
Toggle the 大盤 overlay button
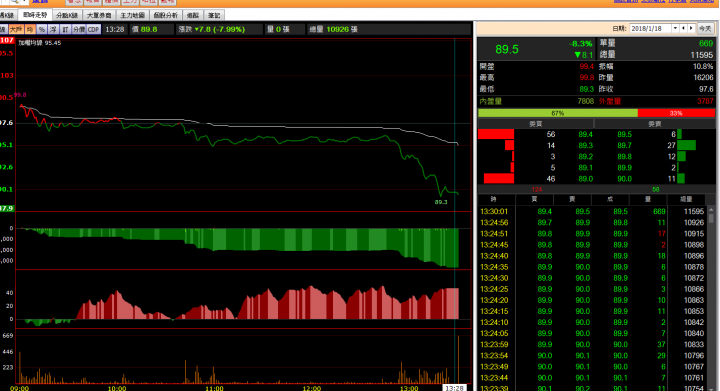[x=16, y=29]
